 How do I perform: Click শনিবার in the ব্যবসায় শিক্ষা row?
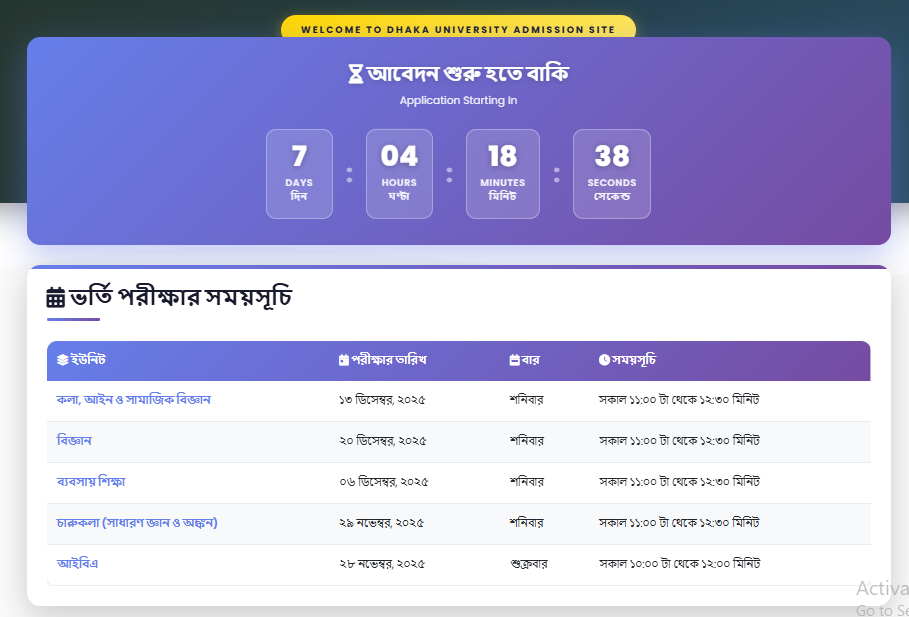pos(526,482)
